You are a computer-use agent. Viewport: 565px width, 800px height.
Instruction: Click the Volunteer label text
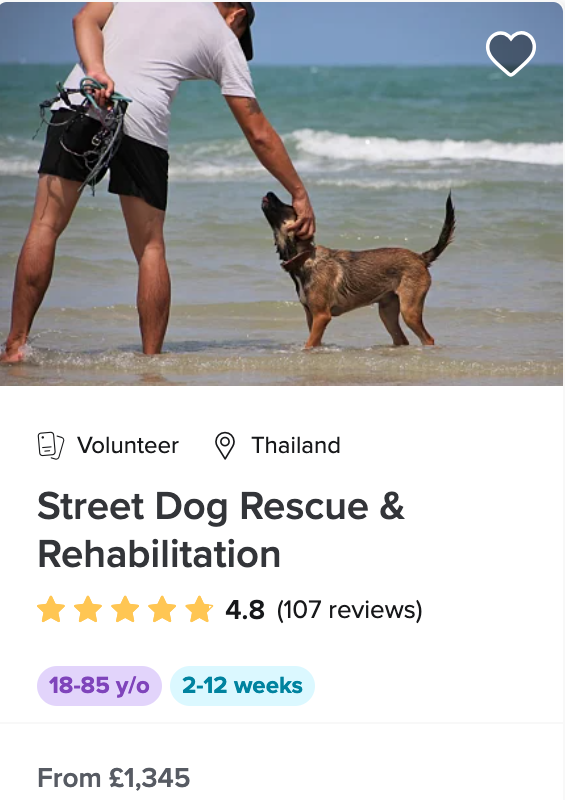pyautogui.click(x=128, y=445)
